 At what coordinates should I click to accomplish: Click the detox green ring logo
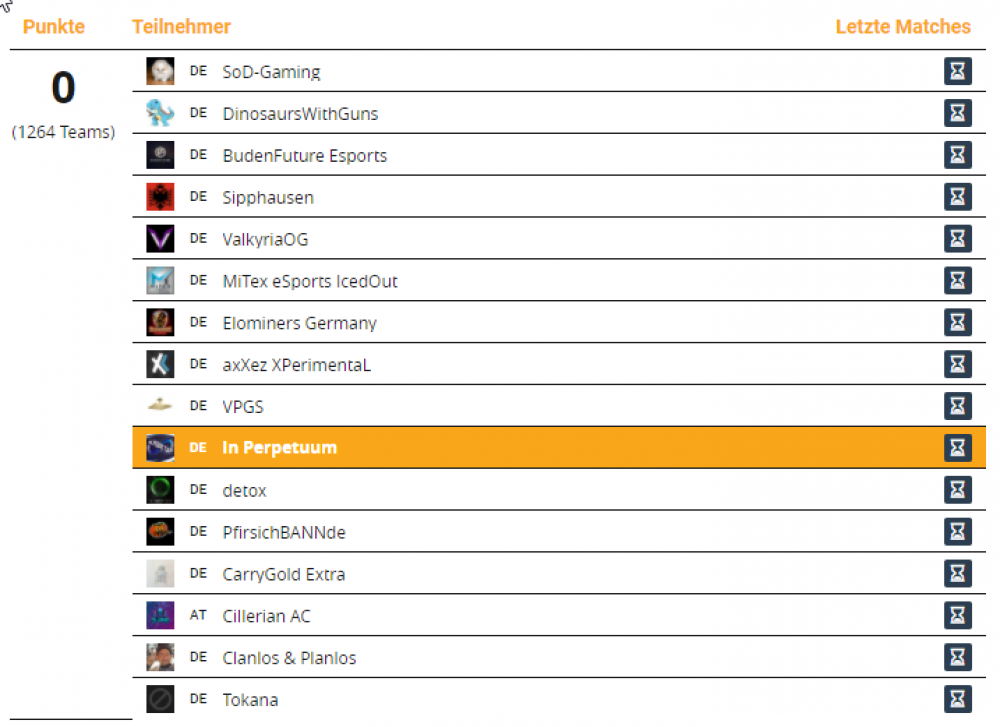[160, 490]
